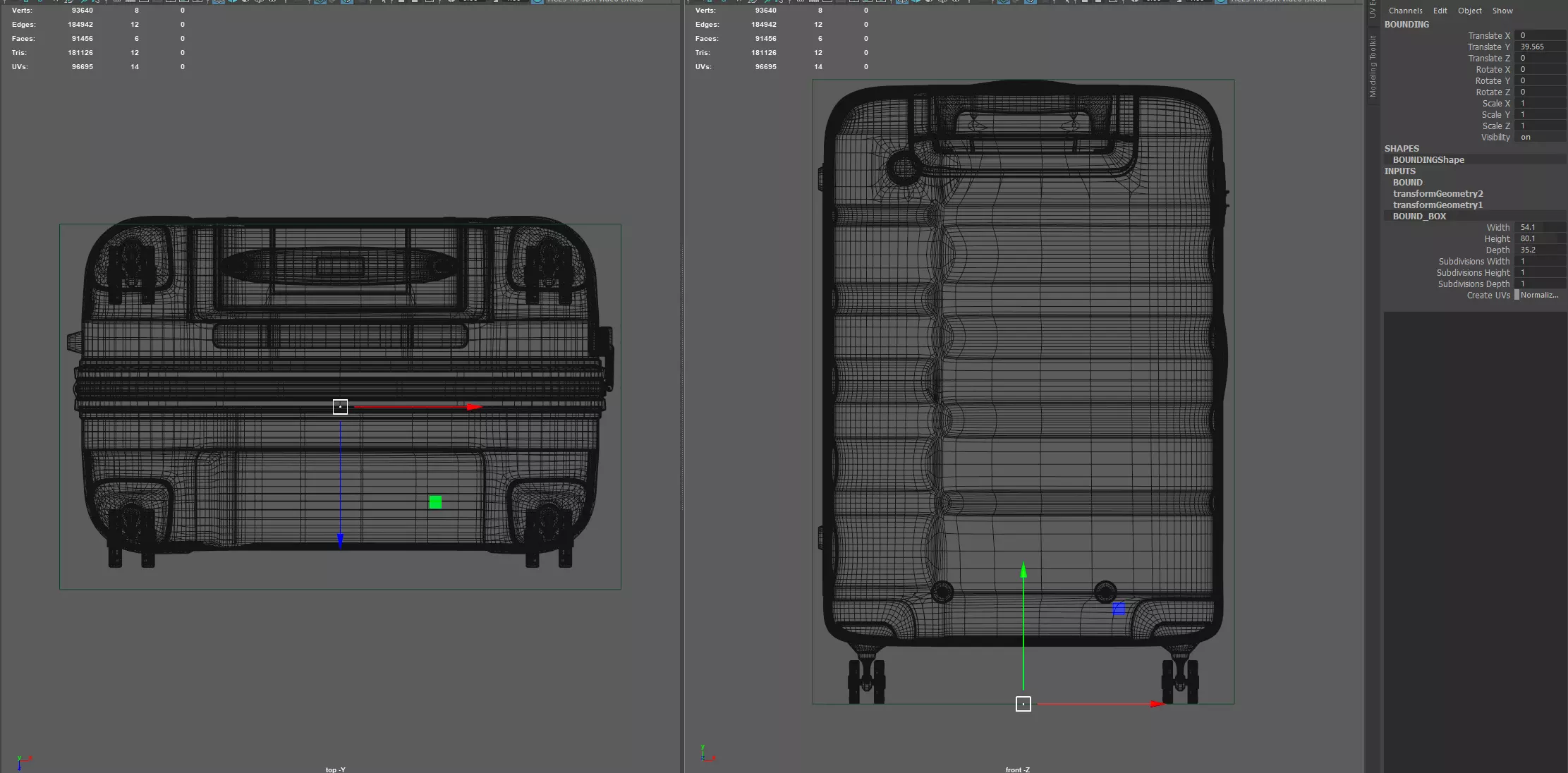The height and width of the screenshot is (773, 1568).
Task: Grab the red X-axis arrow in front view
Action: [x=1157, y=704]
